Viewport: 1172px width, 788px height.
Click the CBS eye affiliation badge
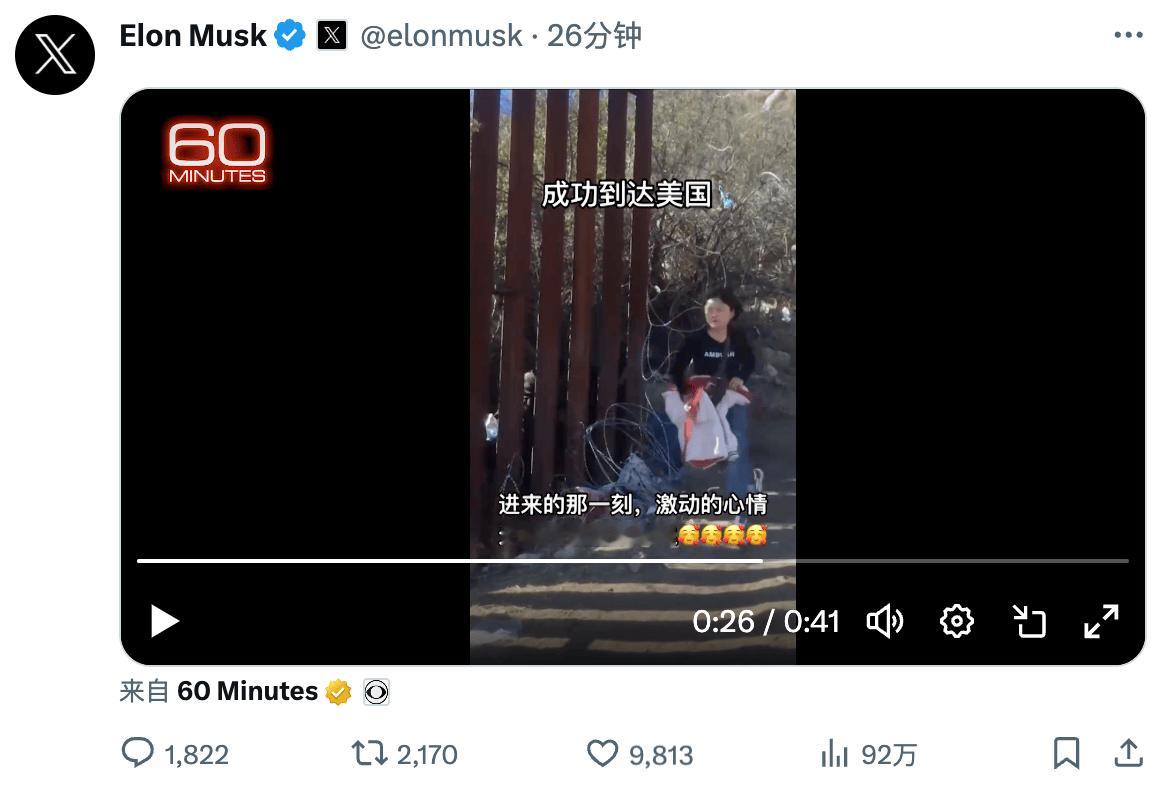[376, 692]
